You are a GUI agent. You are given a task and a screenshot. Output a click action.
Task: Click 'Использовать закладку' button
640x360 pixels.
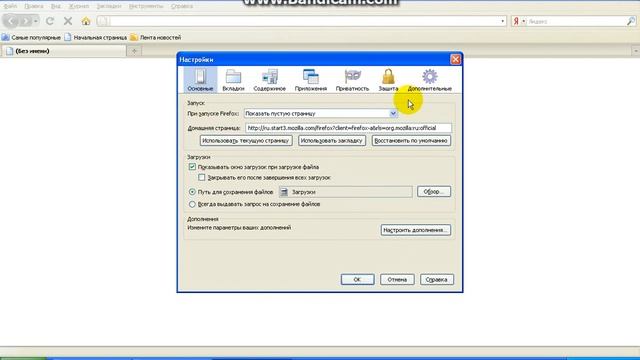pyautogui.click(x=331, y=140)
